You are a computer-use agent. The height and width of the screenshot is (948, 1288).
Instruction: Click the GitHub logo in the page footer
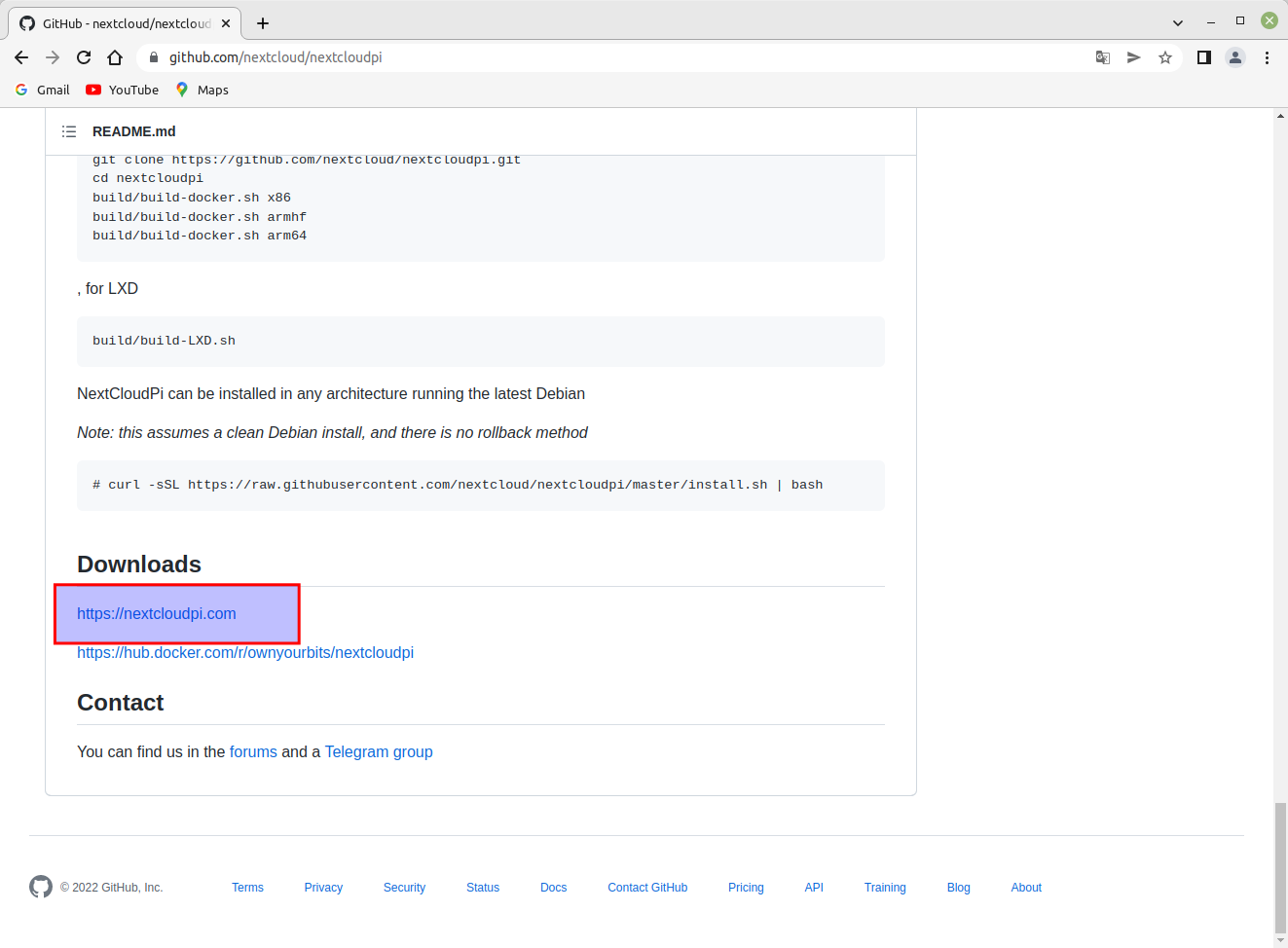(40, 887)
